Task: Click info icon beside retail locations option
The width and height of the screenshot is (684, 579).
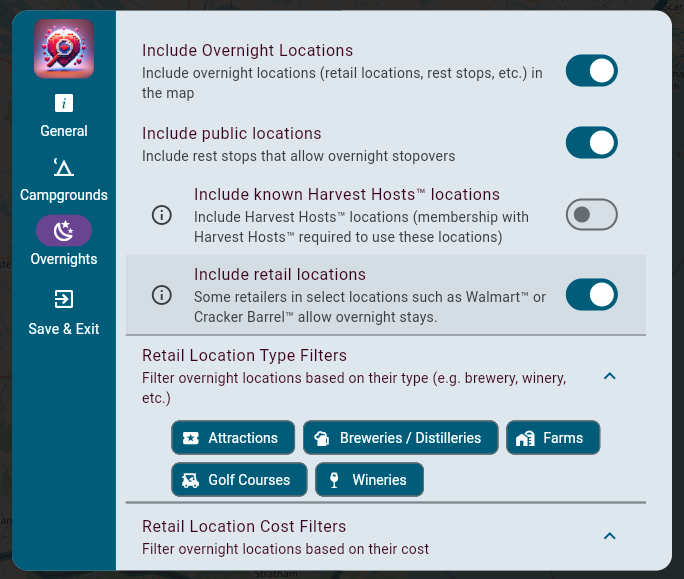Action: point(162,295)
